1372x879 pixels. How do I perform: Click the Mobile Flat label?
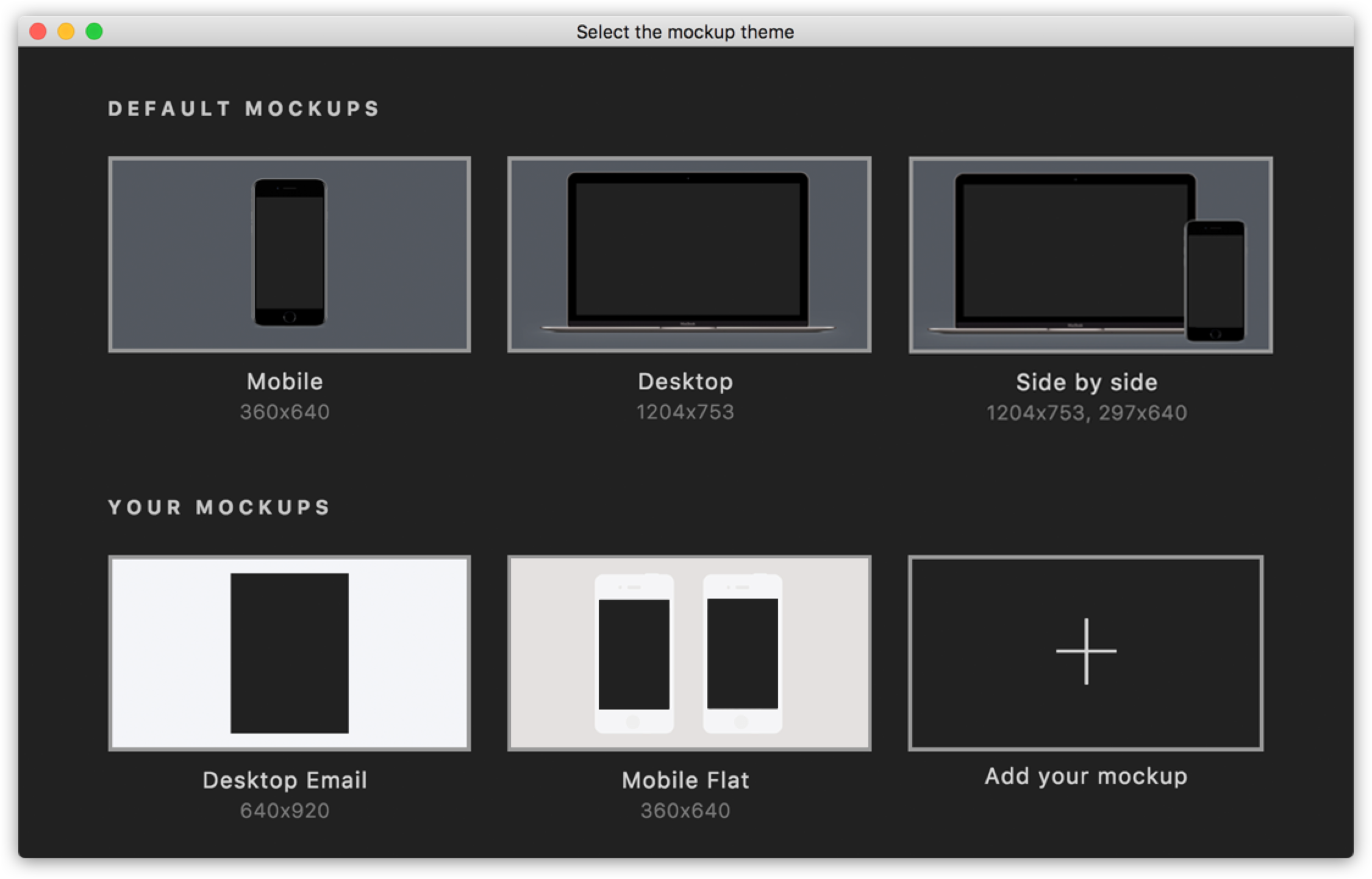(x=685, y=780)
